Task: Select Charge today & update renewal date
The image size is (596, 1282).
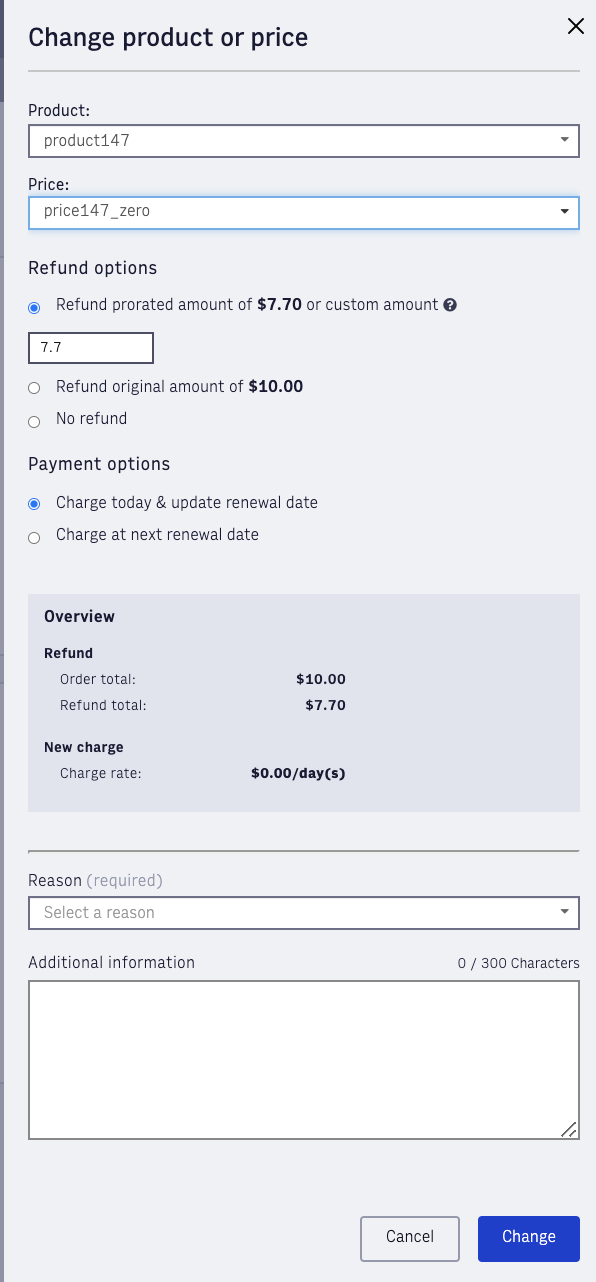Action: (x=34, y=504)
